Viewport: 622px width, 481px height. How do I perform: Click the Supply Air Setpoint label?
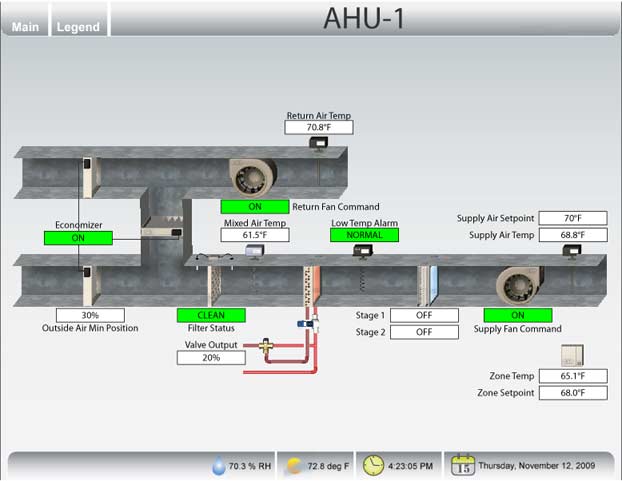coord(495,218)
